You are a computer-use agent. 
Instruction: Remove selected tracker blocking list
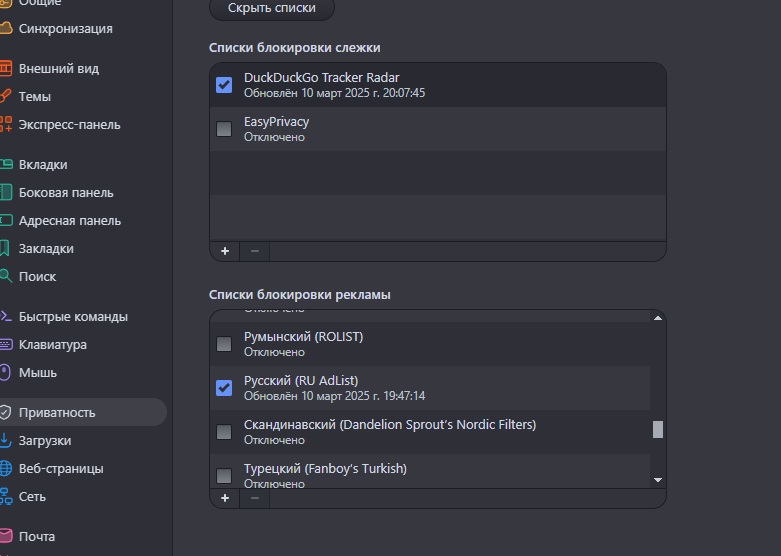pyautogui.click(x=255, y=251)
